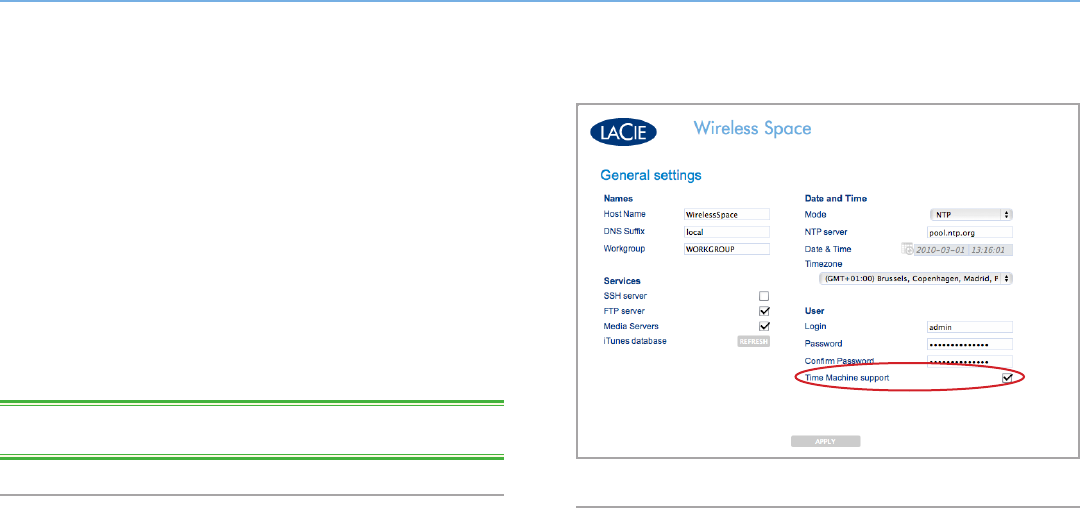This screenshot has height=508, width=1080.
Task: Click the time field showing 13:16:01
Action: tap(990, 250)
